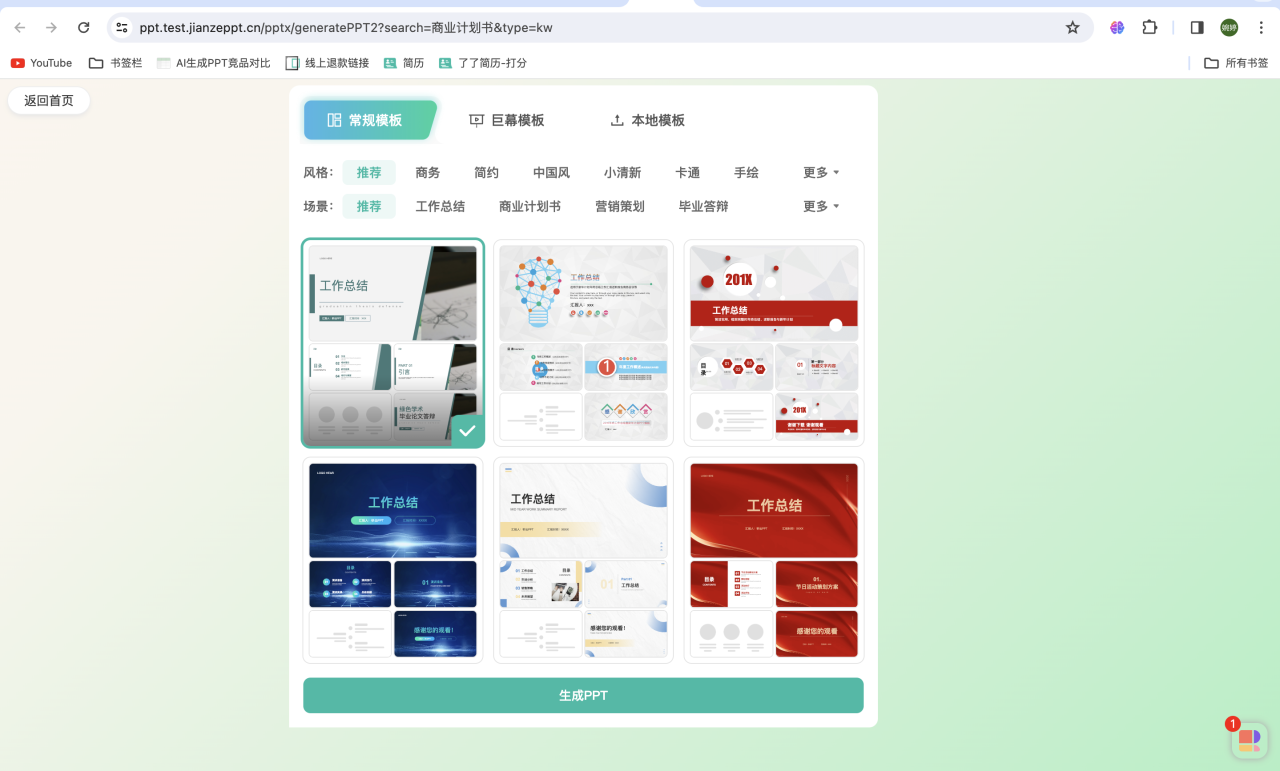Viewport: 1280px width, 771px height.
Task: Select the lightbulb network 工作总结 template
Action: tap(584, 343)
